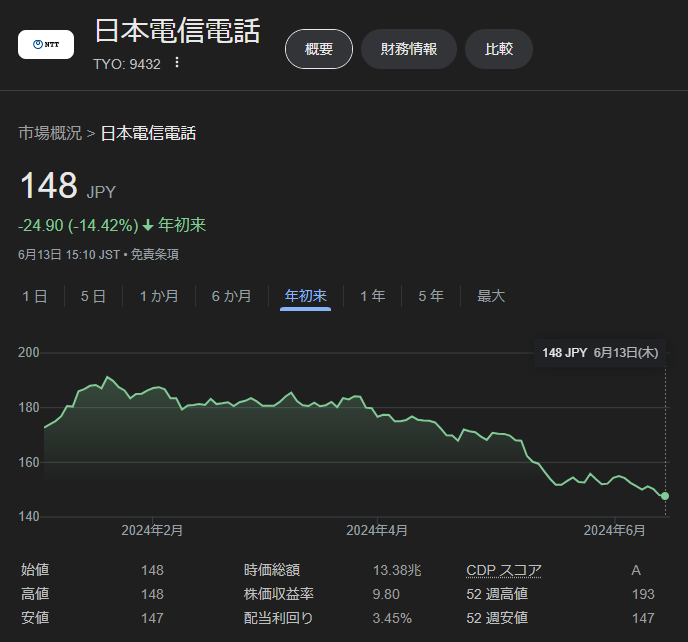Click the 株価収益率 value 9.80
Viewport: 688px width, 642px height.
[x=386, y=594]
